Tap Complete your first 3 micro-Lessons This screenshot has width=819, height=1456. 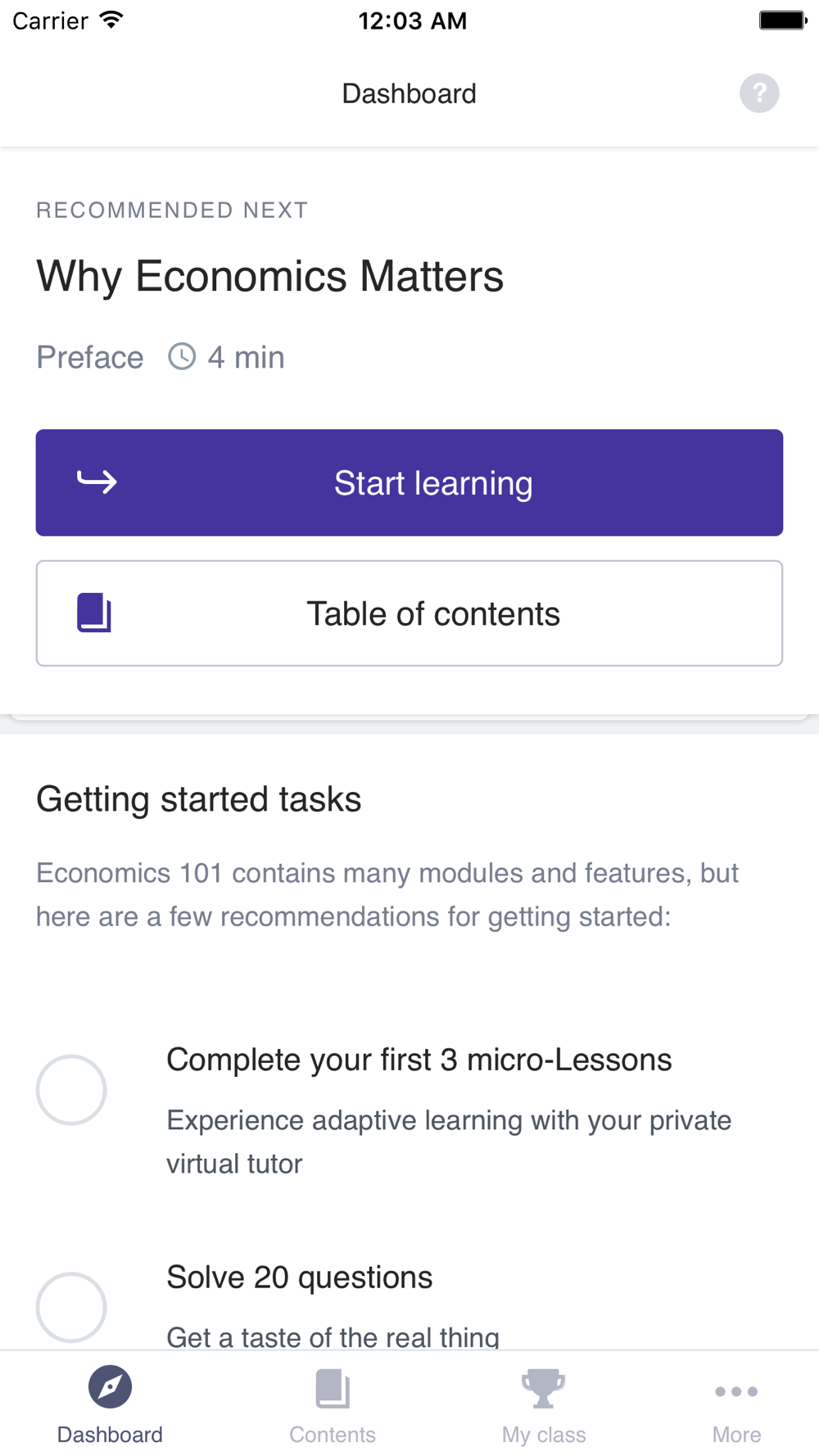pyautogui.click(x=419, y=1060)
